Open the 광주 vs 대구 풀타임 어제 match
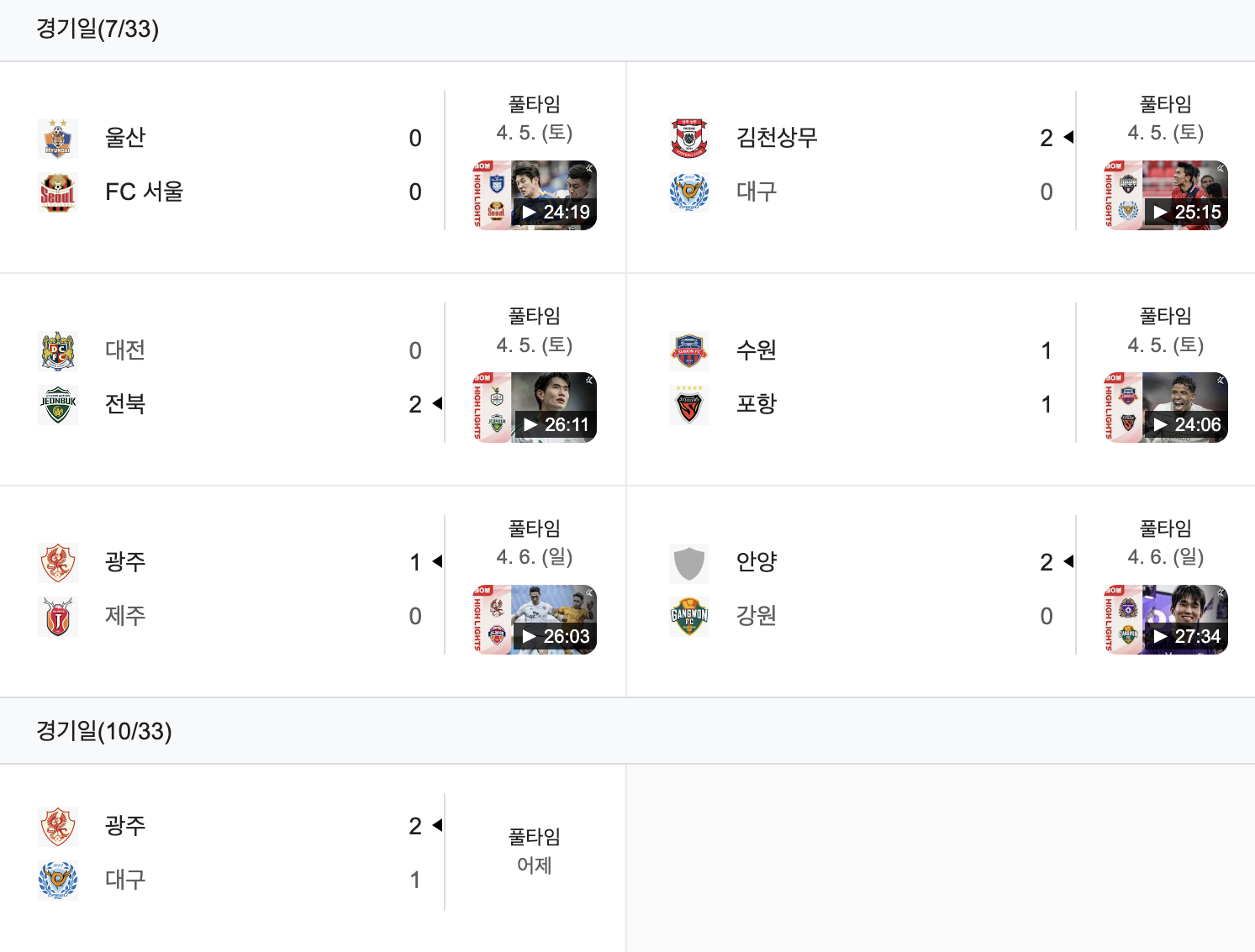This screenshot has width=1255, height=952. tap(313, 852)
